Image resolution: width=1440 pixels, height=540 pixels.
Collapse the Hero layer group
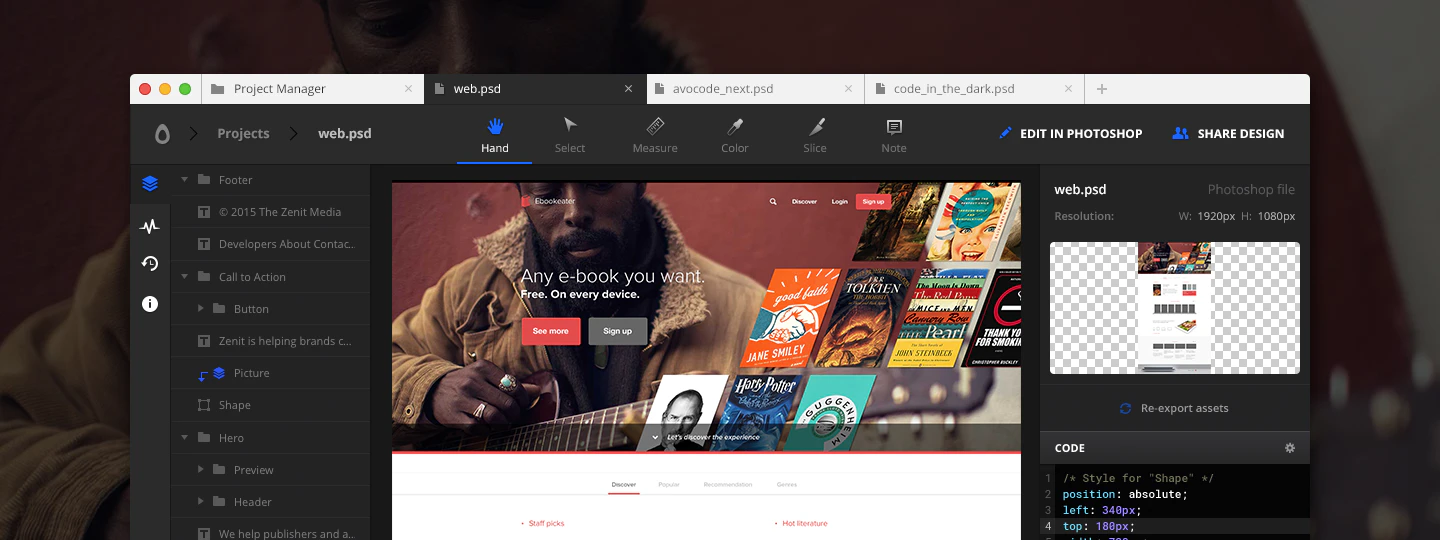tap(185, 437)
